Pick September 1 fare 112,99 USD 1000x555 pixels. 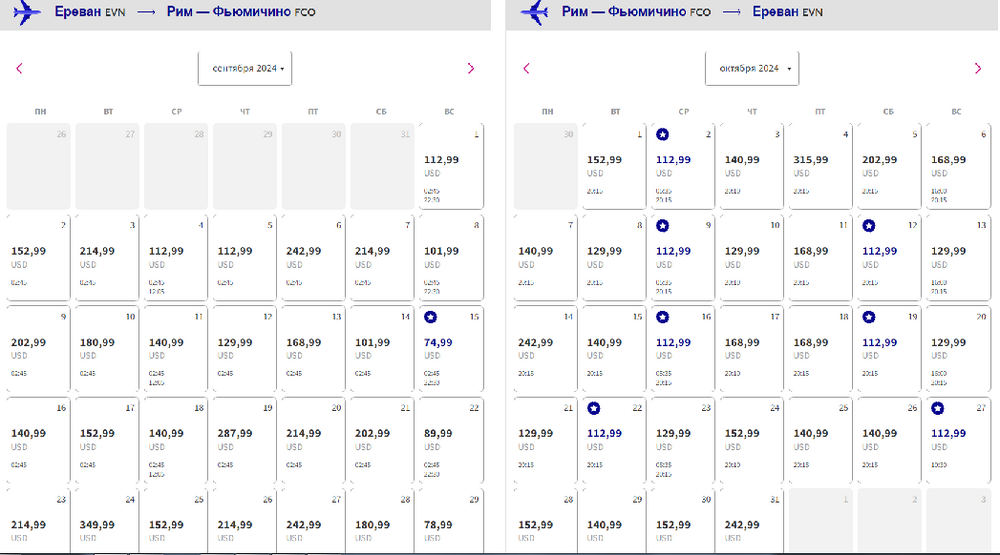pos(449,166)
